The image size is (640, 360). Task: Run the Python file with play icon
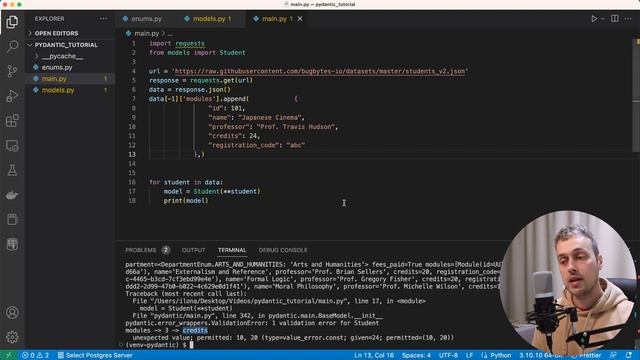pyautogui.click(x=594, y=19)
